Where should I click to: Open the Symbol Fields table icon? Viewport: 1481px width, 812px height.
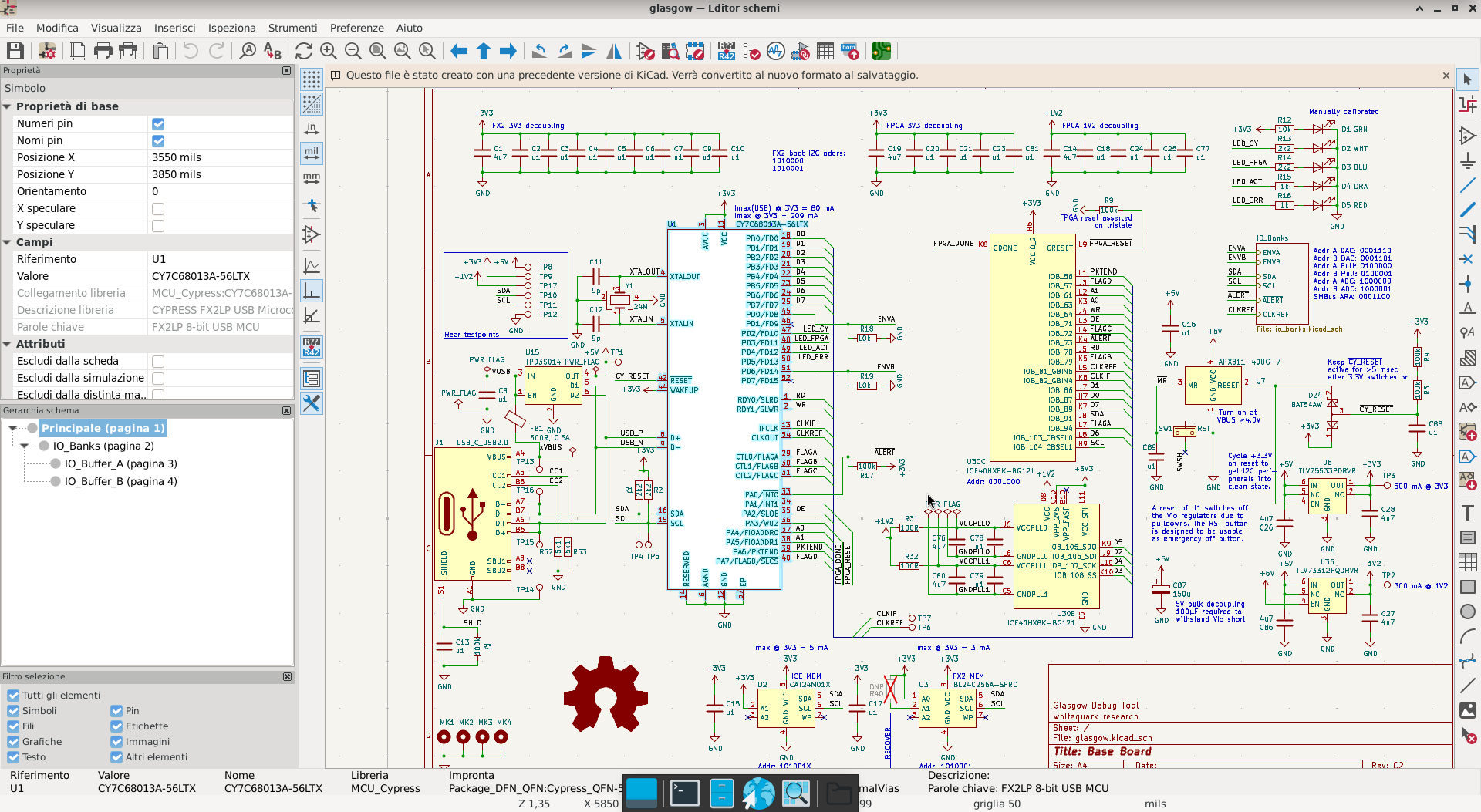825,52
